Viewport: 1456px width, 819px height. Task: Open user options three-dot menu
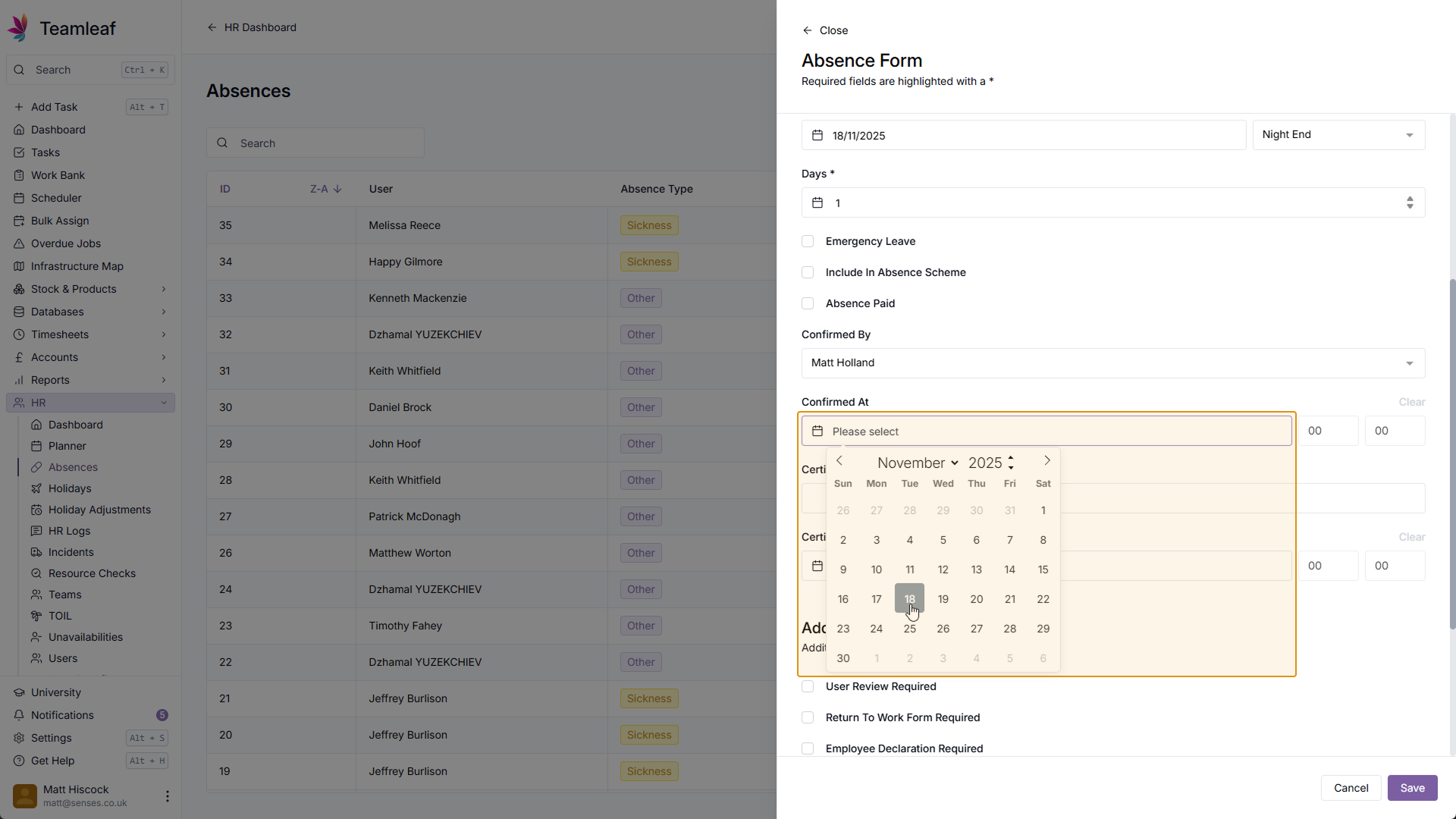pos(167,796)
